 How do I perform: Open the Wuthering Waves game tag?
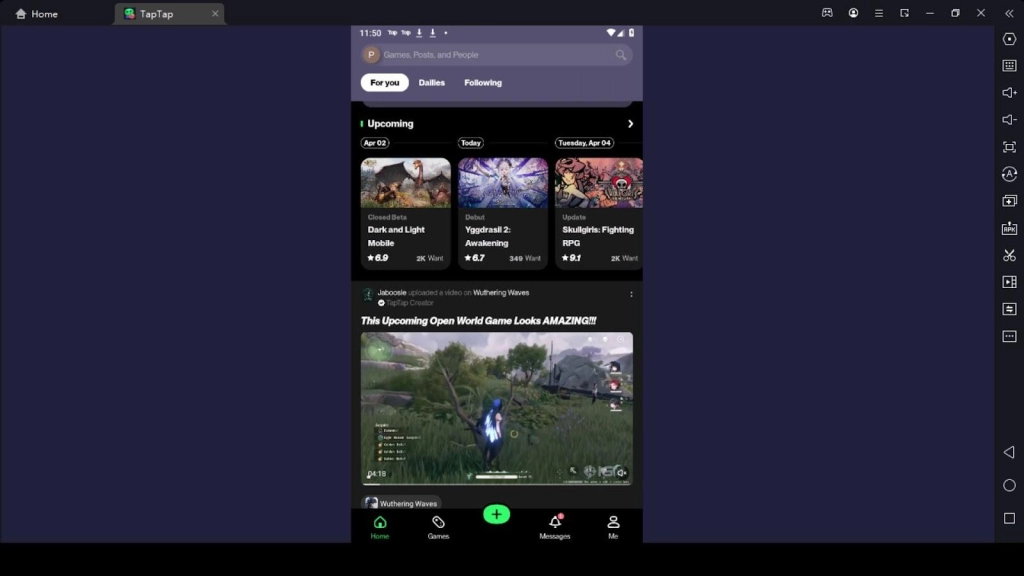coord(401,503)
